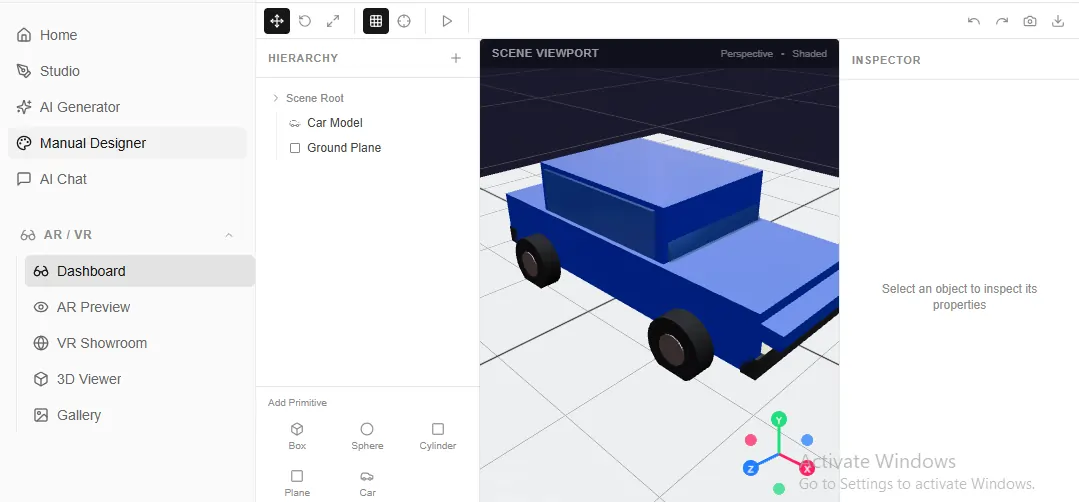Click the AR Preview eye icon
Image resolution: width=1079 pixels, height=502 pixels.
click(x=41, y=307)
